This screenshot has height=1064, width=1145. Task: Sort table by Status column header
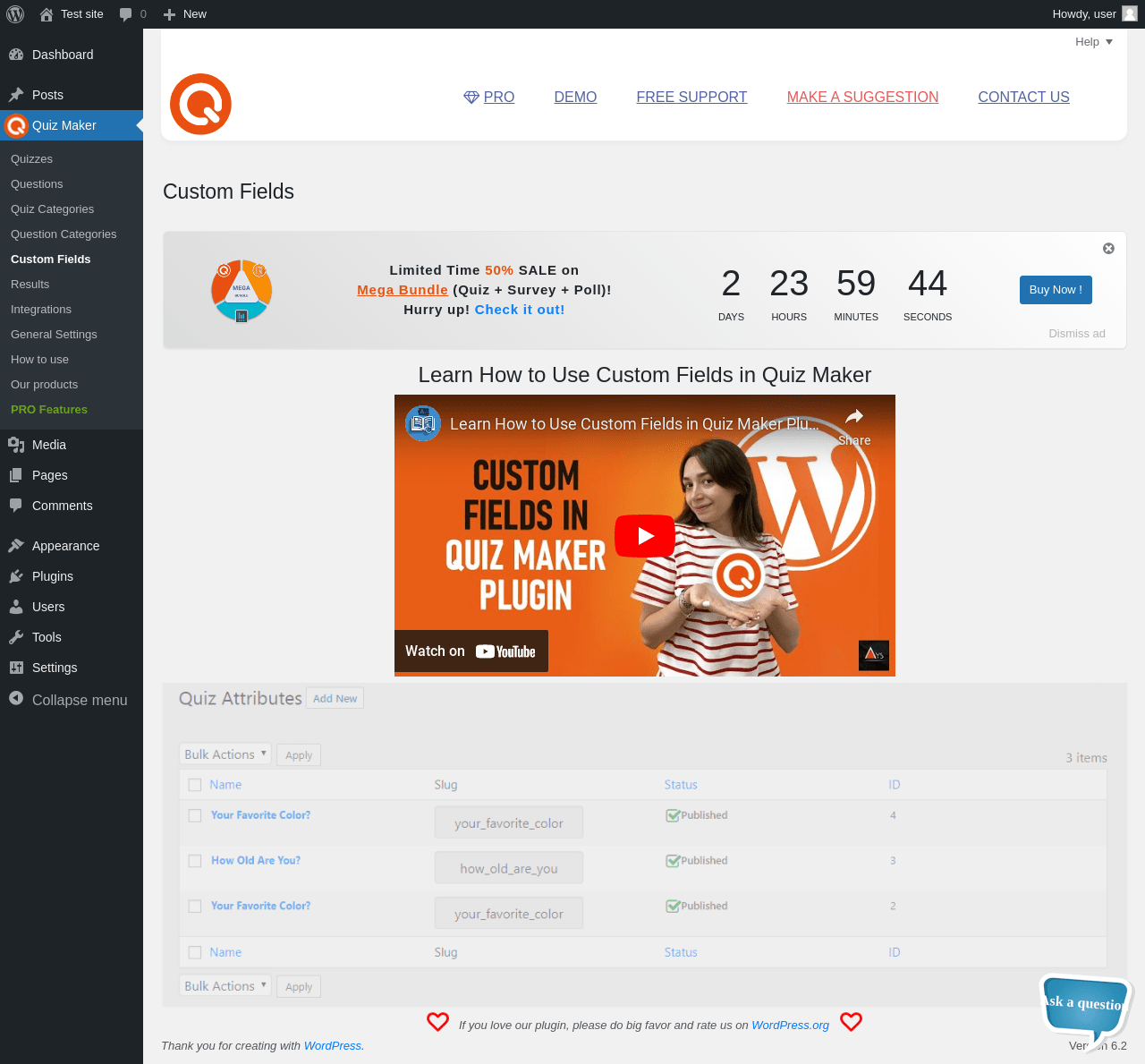[681, 785]
